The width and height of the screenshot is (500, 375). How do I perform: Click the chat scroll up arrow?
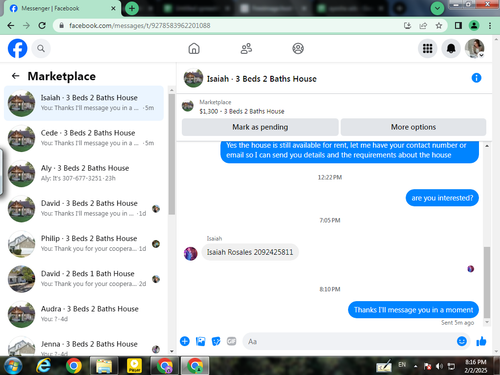pyautogui.click(x=487, y=146)
